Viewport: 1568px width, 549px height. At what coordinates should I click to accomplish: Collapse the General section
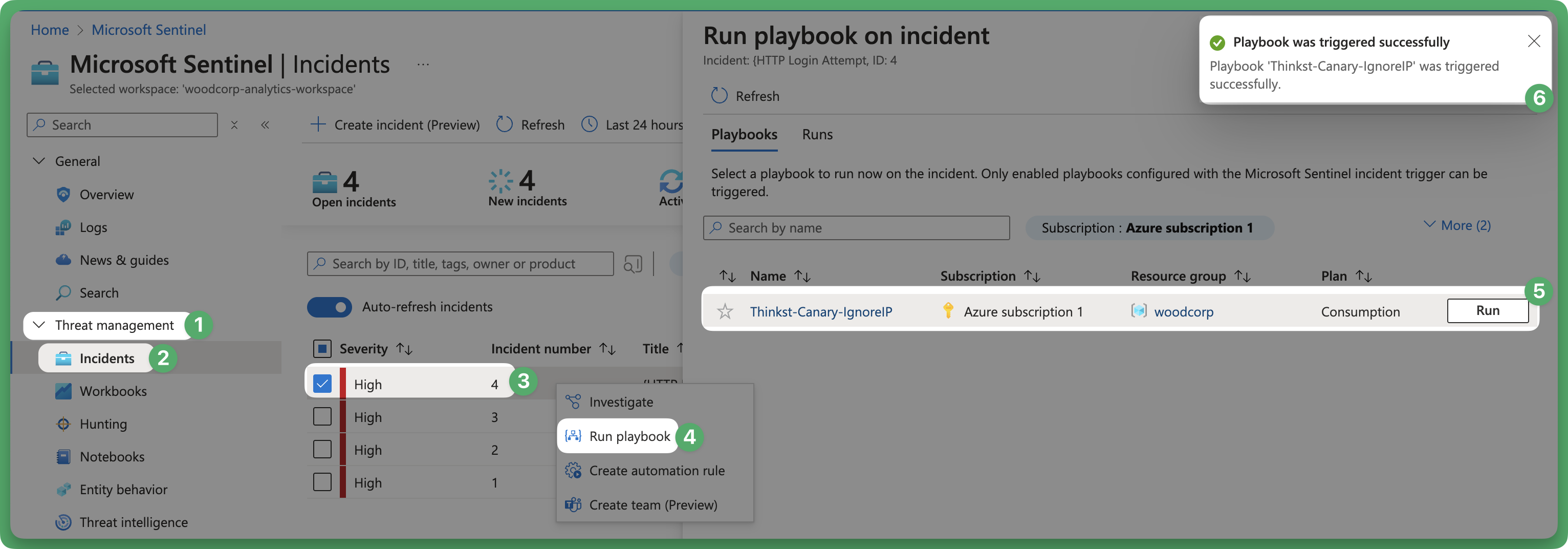(x=39, y=161)
